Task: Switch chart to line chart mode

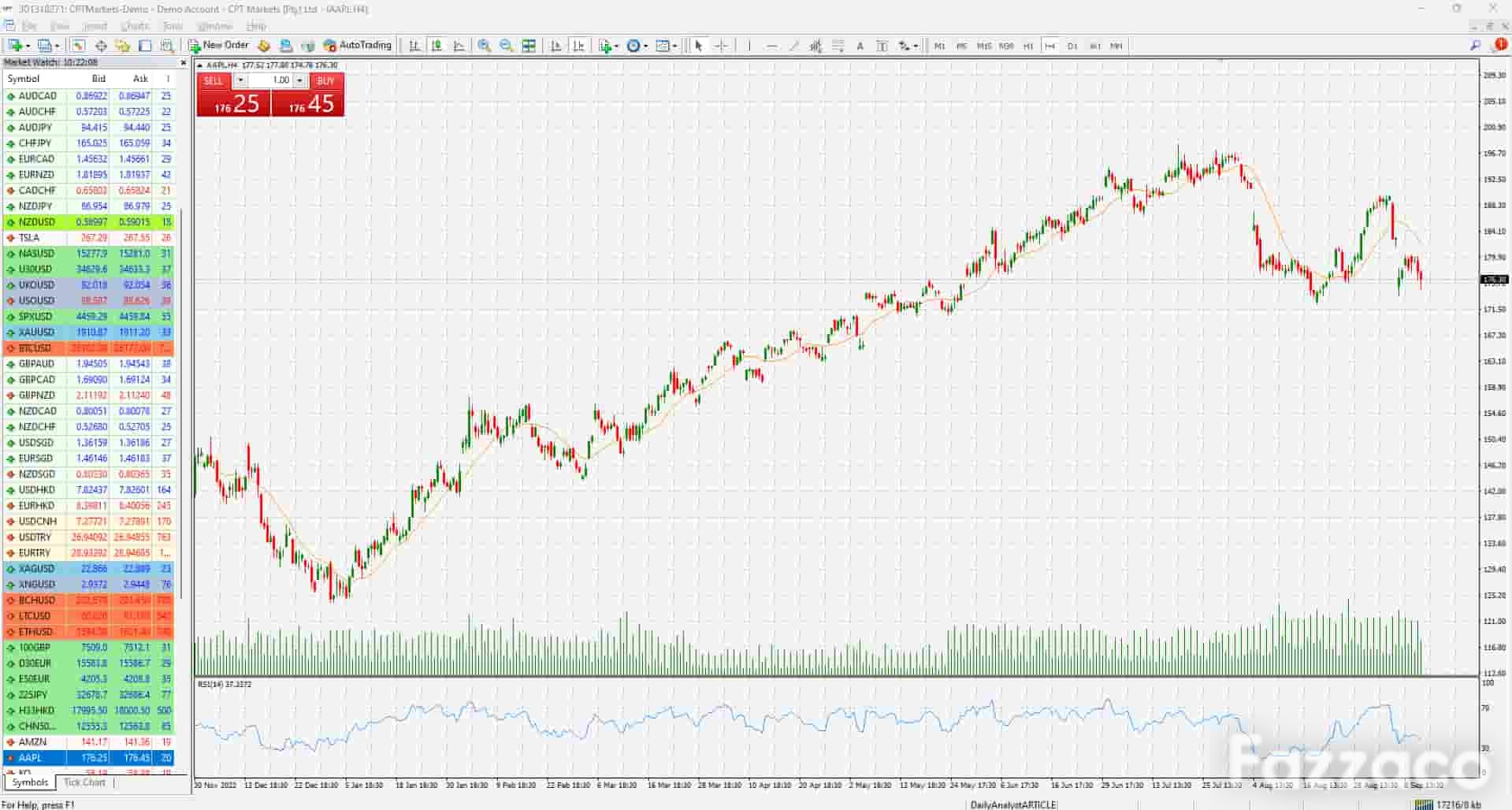Action: pos(459,46)
